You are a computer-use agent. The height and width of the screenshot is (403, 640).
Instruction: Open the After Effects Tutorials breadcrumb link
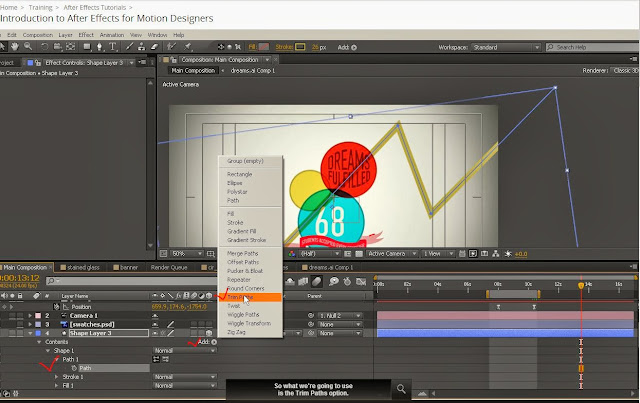click(x=94, y=7)
